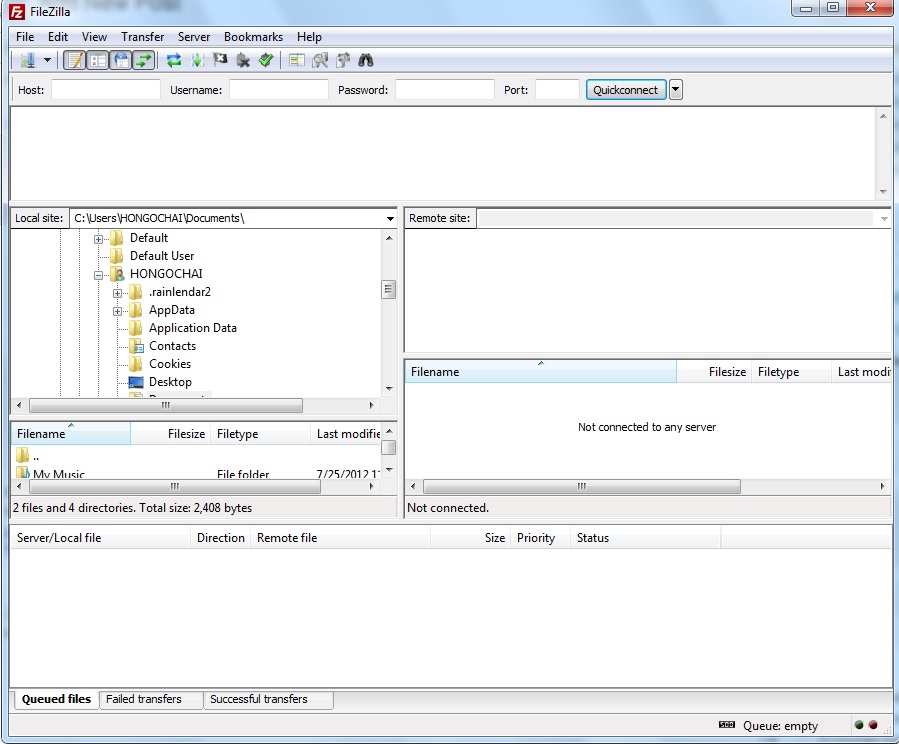The height and width of the screenshot is (744, 899).
Task: Switch to the Successful transfers tab
Action: [268, 699]
